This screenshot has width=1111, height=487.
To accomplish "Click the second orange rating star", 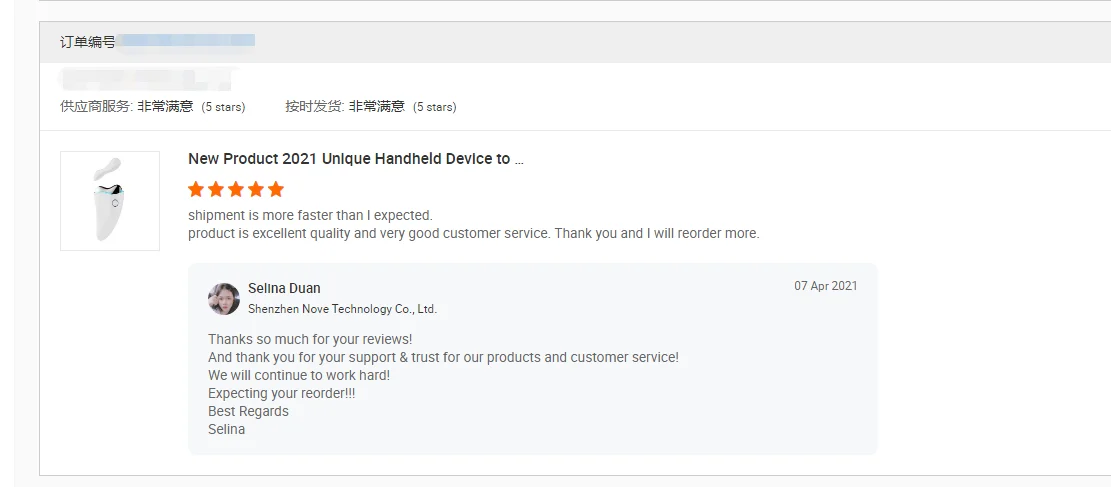I will 216,189.
